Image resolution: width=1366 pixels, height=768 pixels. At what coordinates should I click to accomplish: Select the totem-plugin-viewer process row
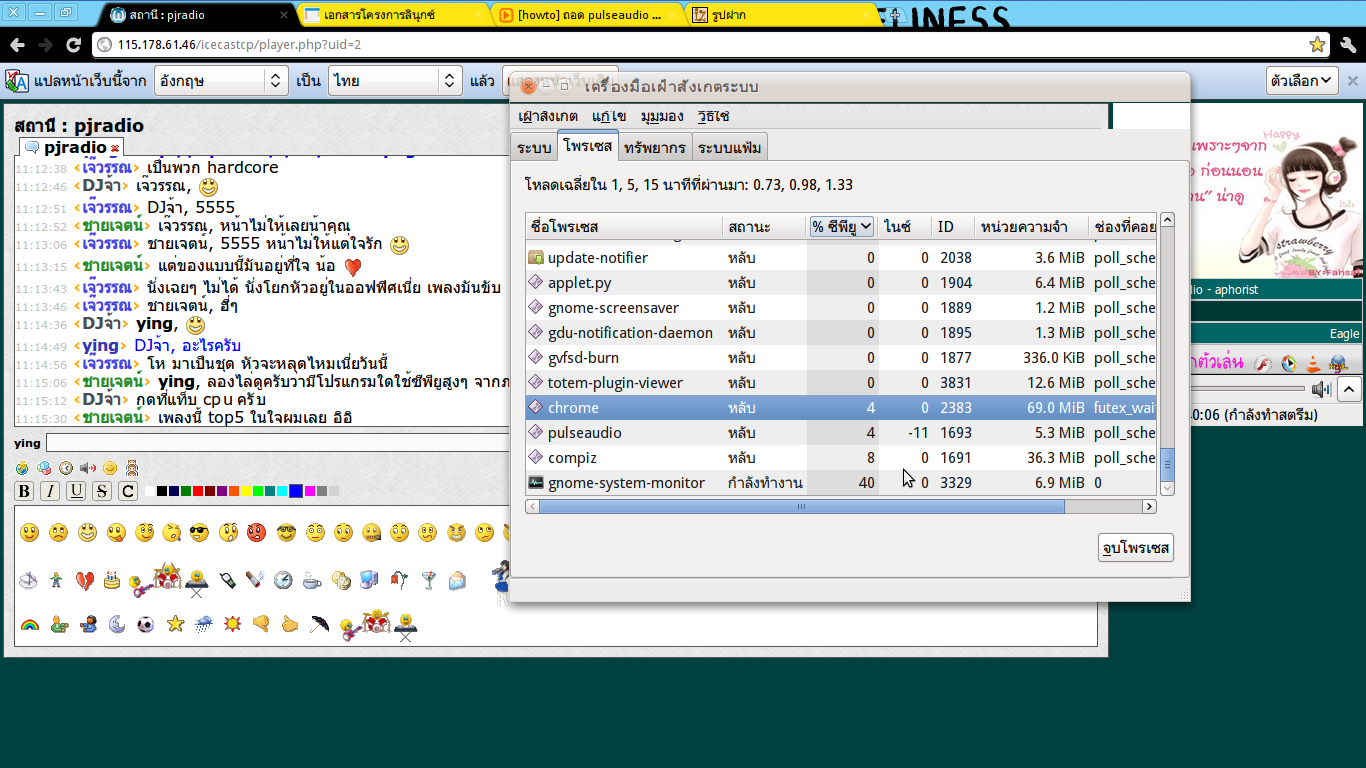tap(842, 383)
